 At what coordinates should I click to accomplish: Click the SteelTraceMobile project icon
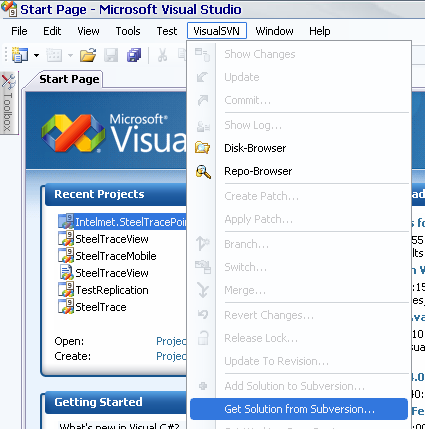66,256
